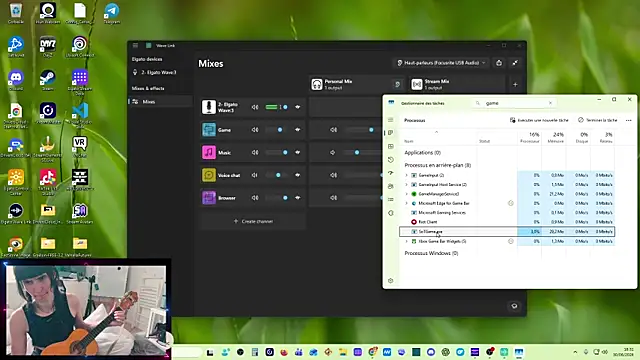Mute Browser in the Personal Mix column
640x360 pixels.
tap(333, 198)
